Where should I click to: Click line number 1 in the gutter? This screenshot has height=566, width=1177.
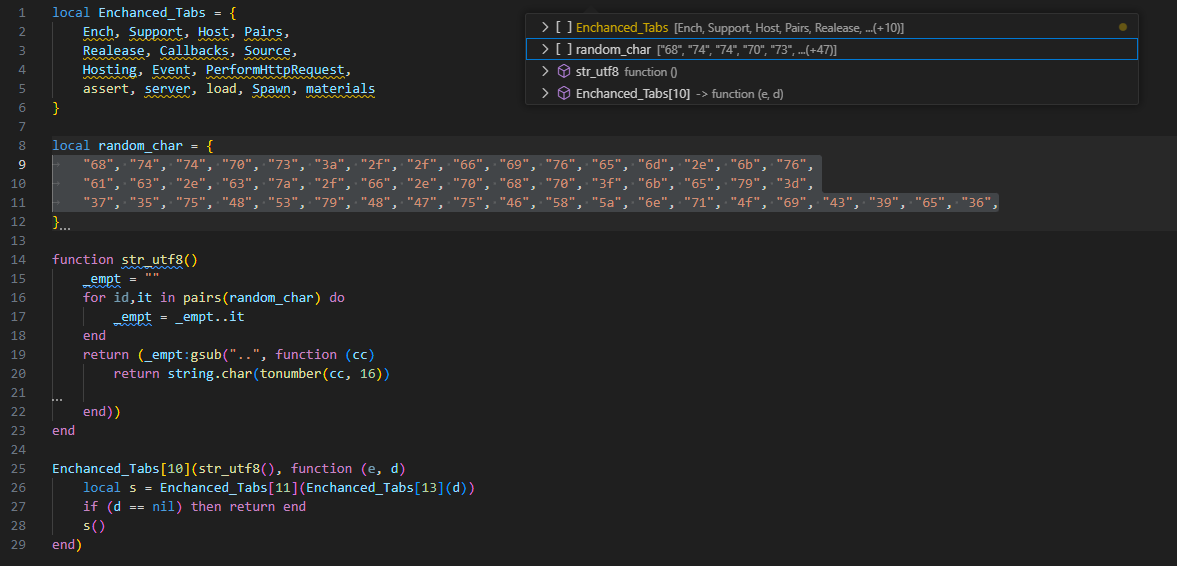22,13
